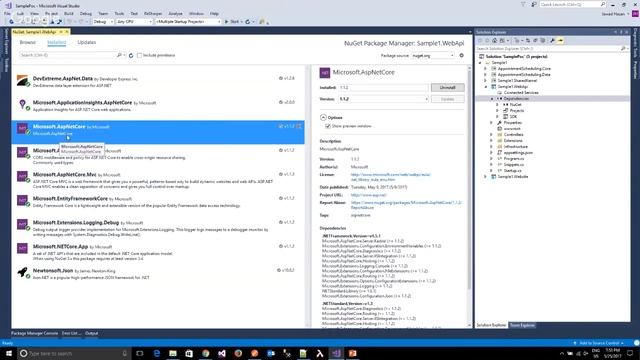Viewport: 640px width, 360px height.
Task: Click the Application Insights lightbulb package icon
Action: (x=22, y=104)
